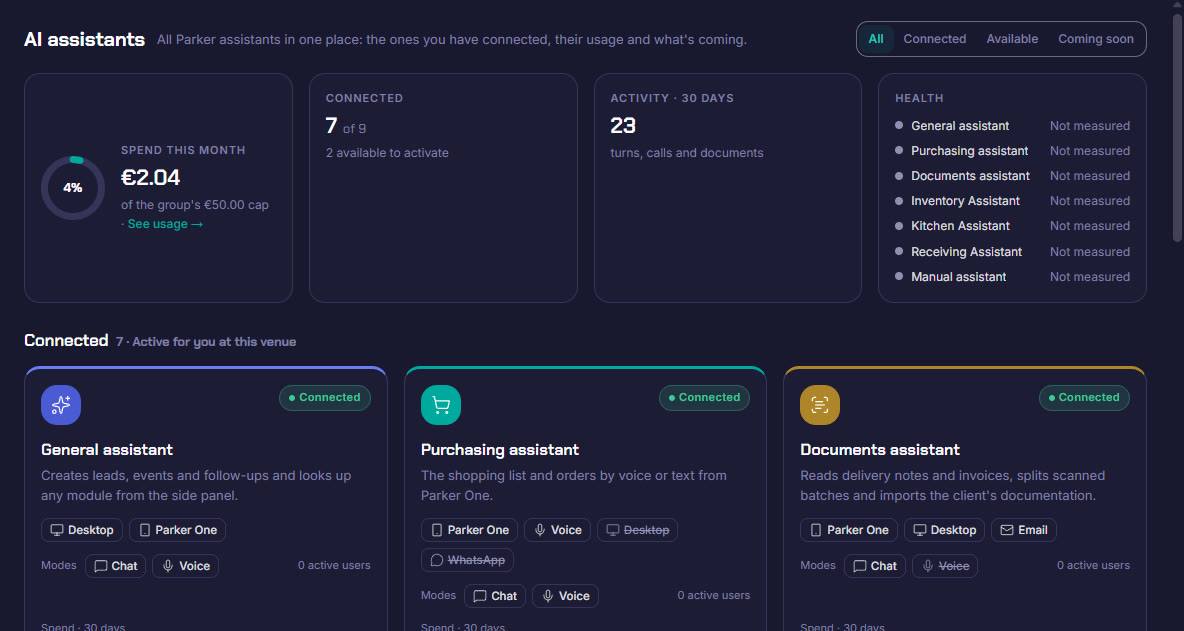The image size is (1184, 631).
Task: Select Chat mode on Documents assistant card
Action: [x=875, y=566]
